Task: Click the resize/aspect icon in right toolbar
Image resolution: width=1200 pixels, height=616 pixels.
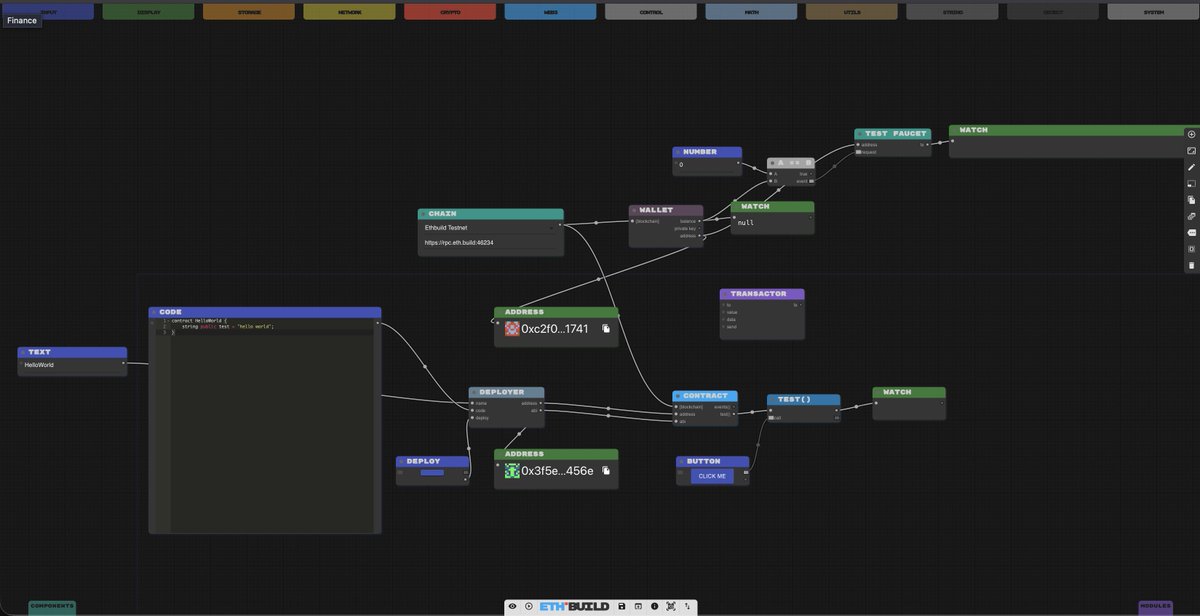Action: tap(1191, 150)
